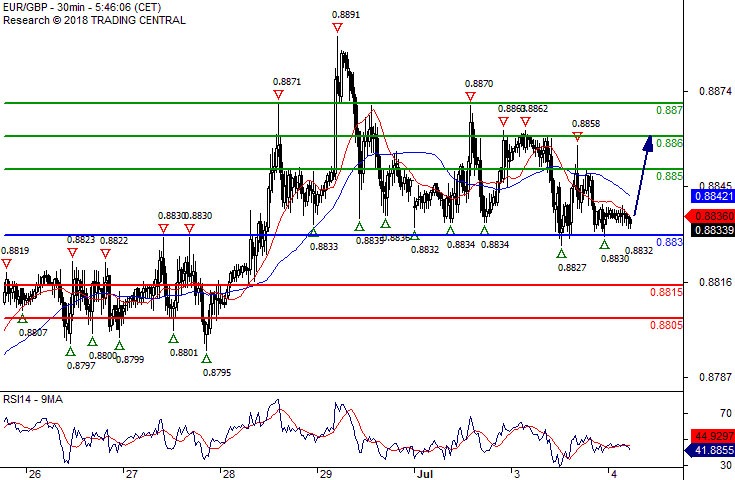Click the red 0.8815 support level label

pos(666,292)
